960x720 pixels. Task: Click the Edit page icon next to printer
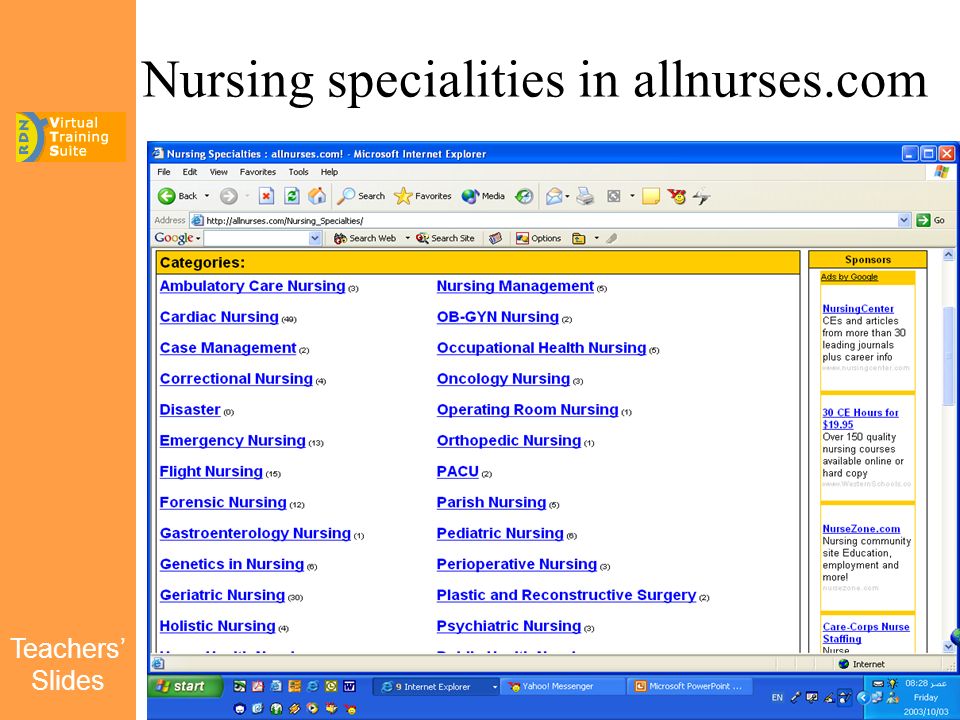tap(613, 196)
